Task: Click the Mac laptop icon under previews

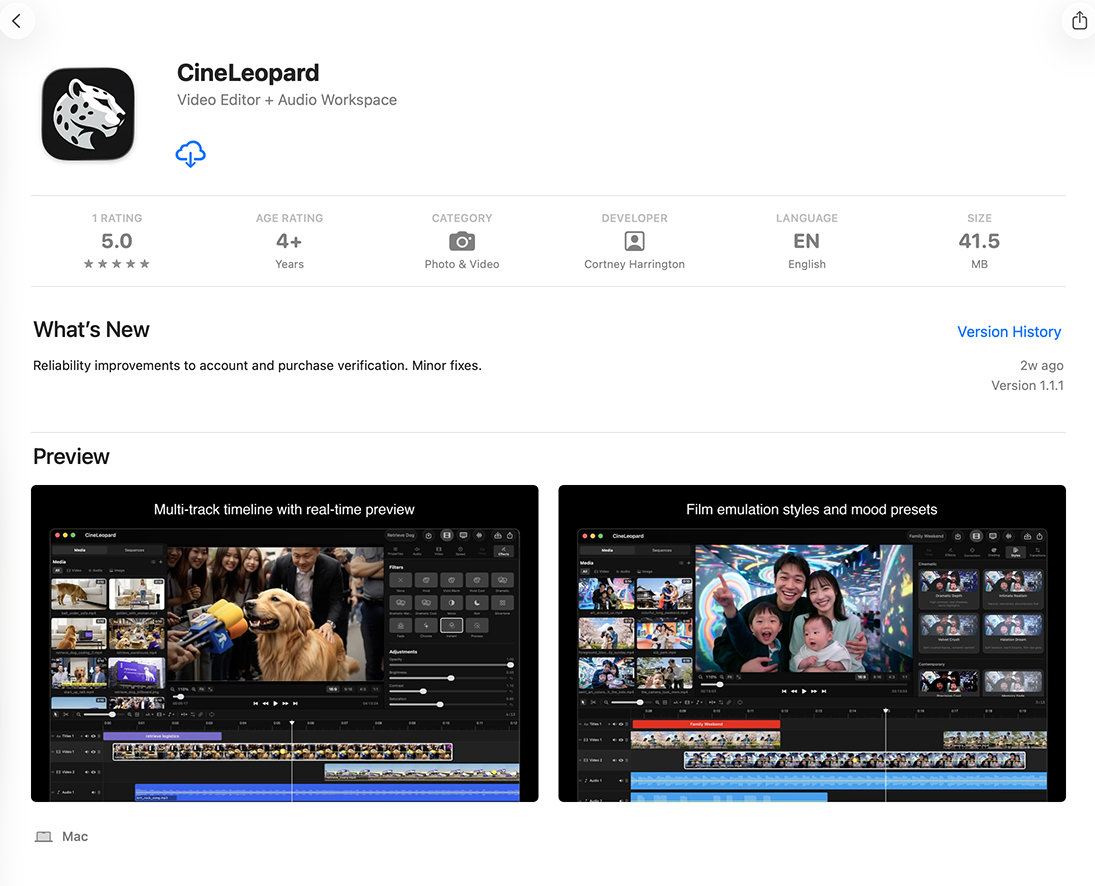Action: pyautogui.click(x=43, y=836)
